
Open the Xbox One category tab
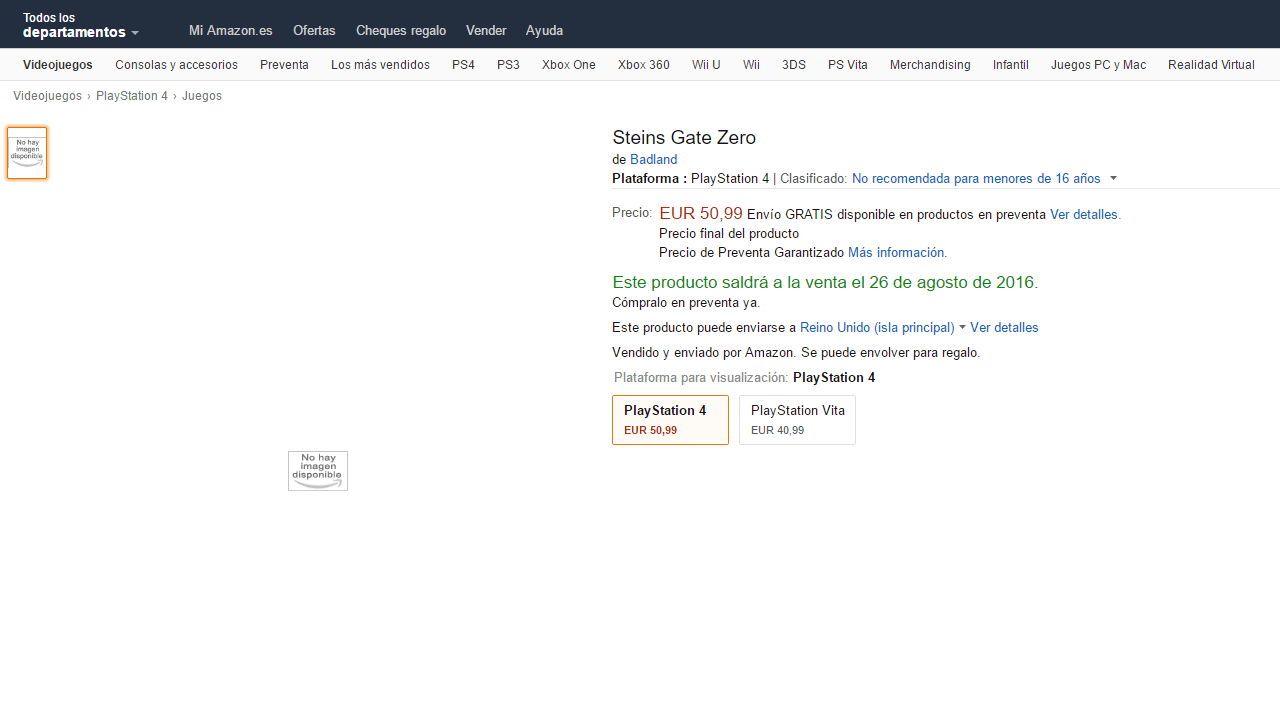click(x=568, y=65)
